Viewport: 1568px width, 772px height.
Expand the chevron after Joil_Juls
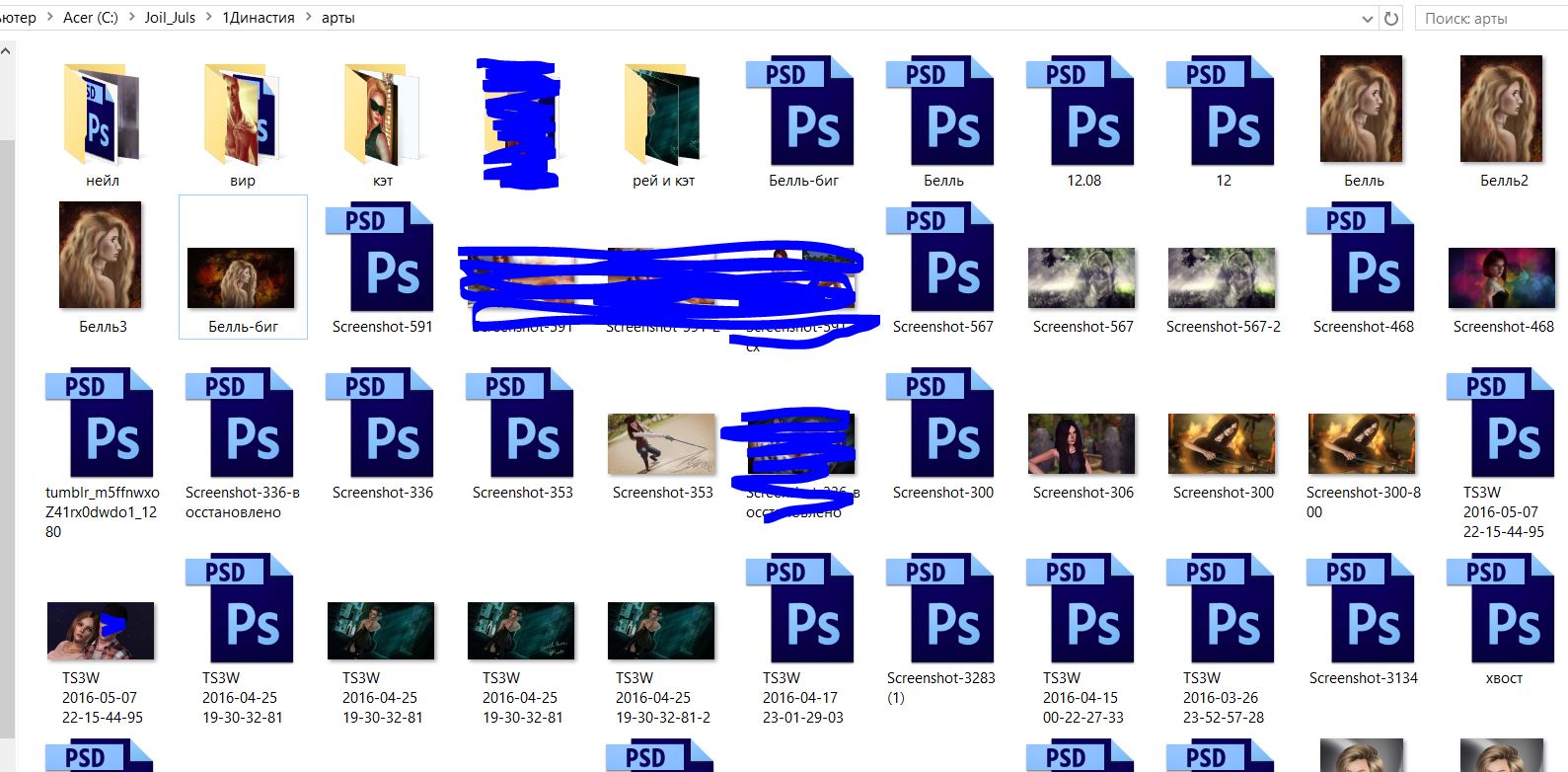[209, 18]
